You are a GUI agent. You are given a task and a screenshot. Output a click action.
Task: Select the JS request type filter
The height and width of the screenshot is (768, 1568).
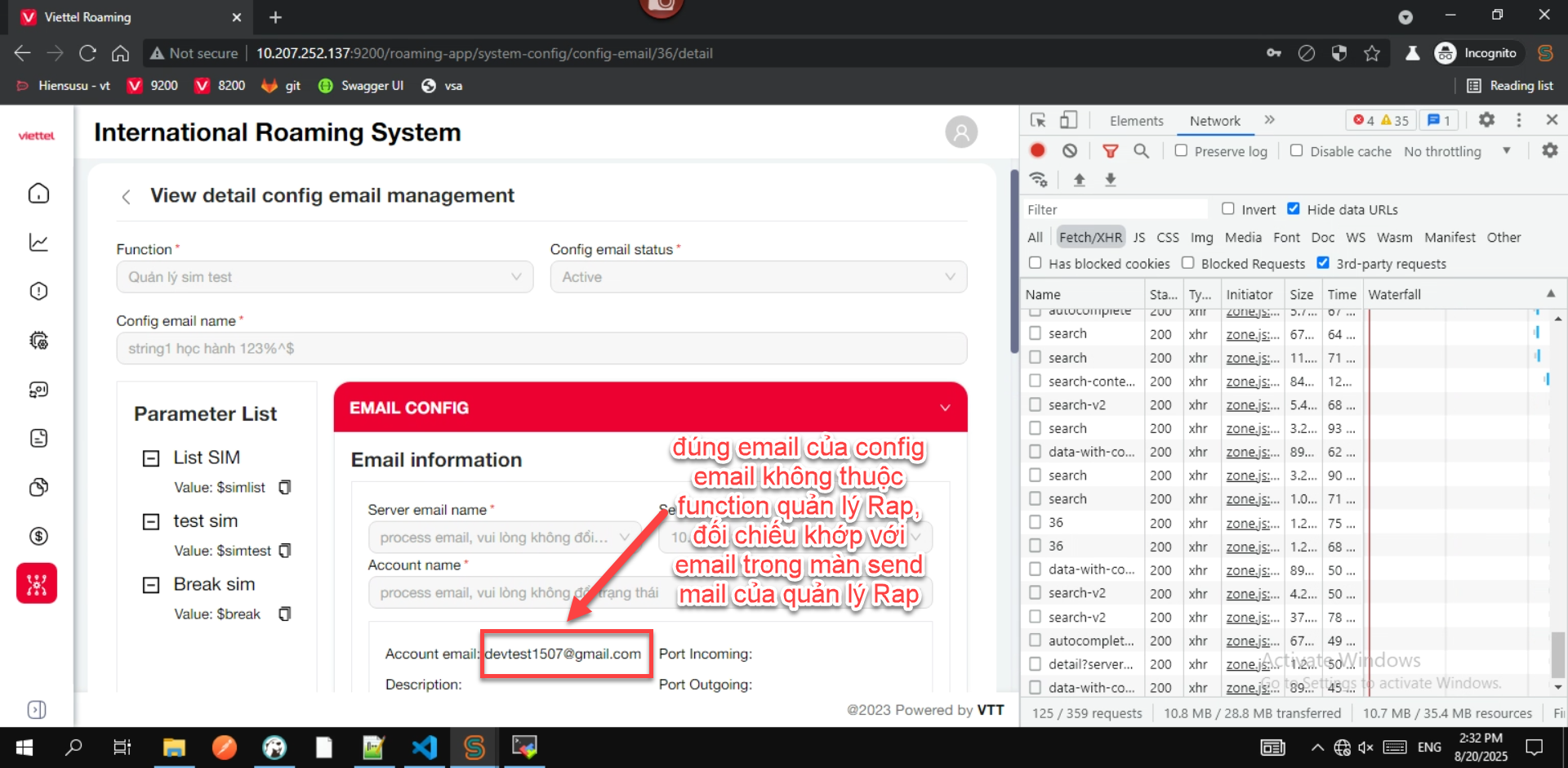tap(1138, 238)
